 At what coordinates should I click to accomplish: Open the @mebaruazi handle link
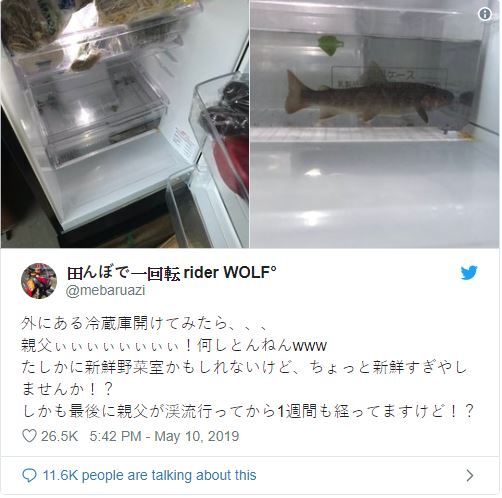pos(105,290)
